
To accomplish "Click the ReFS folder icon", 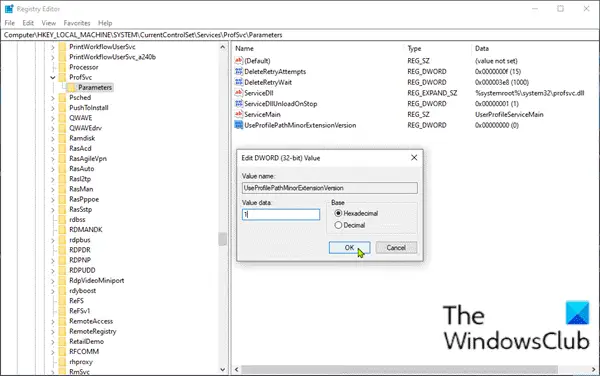I will click(x=62, y=301).
